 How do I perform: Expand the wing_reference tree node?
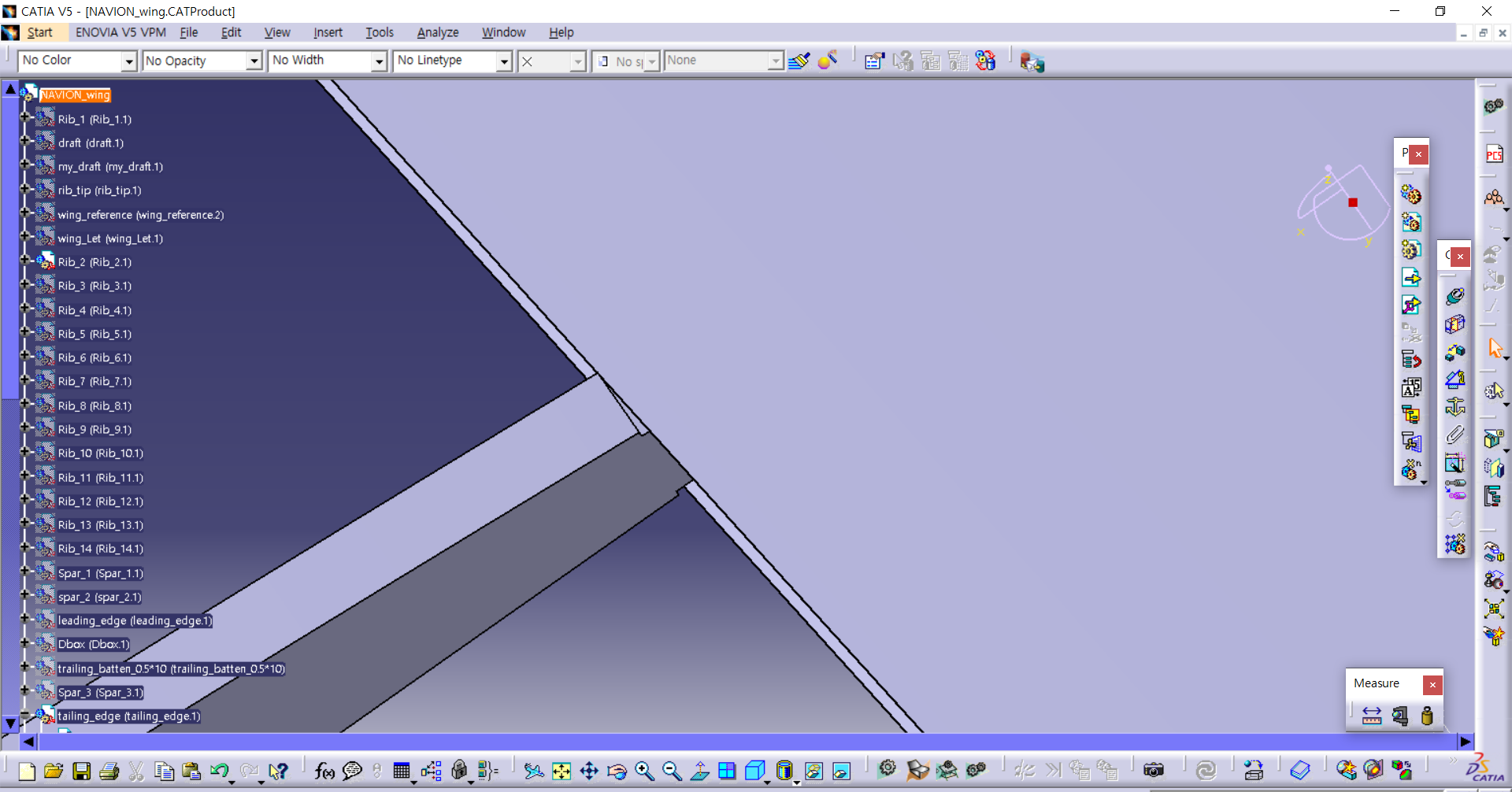point(24,213)
